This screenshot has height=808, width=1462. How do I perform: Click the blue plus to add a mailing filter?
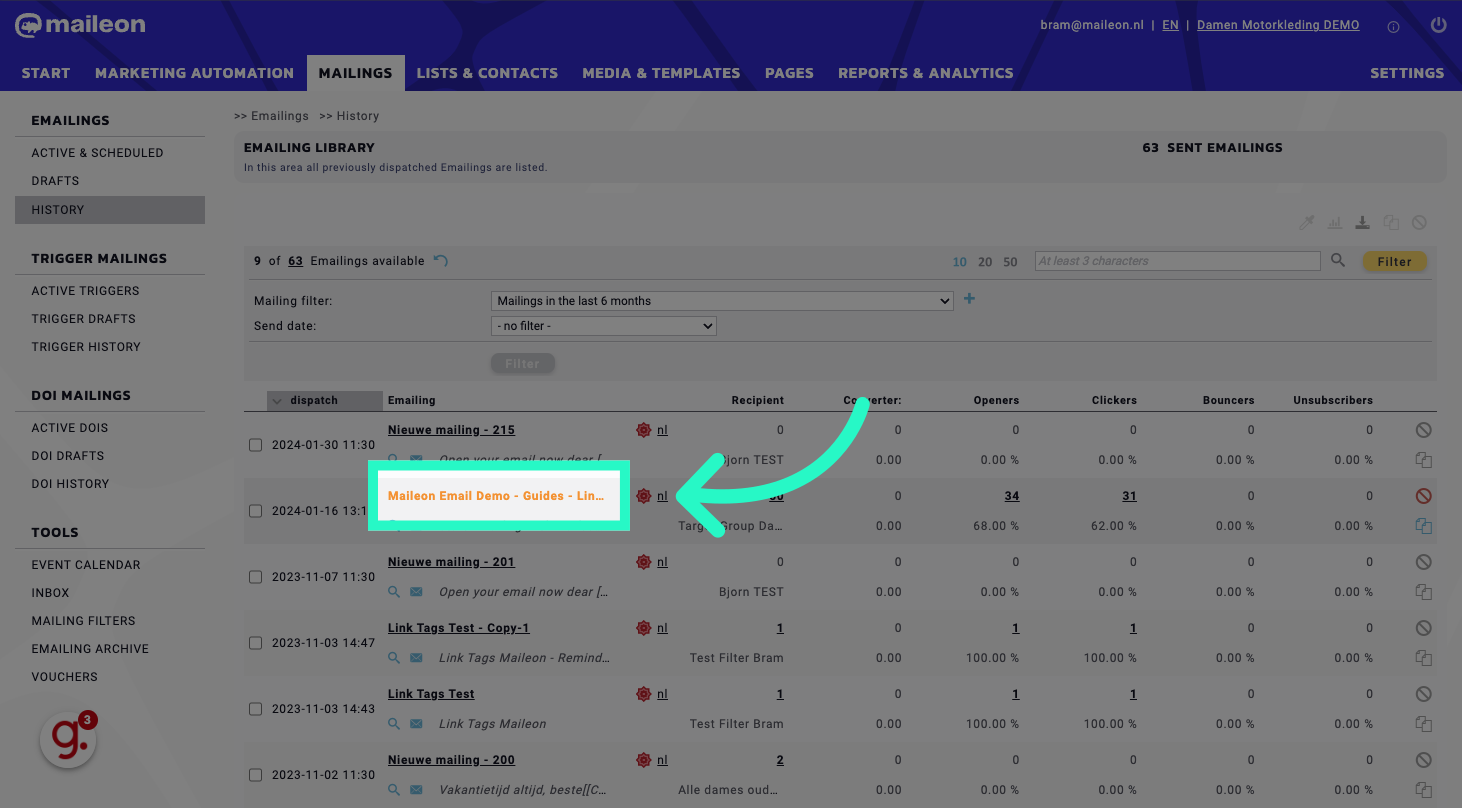[969, 299]
